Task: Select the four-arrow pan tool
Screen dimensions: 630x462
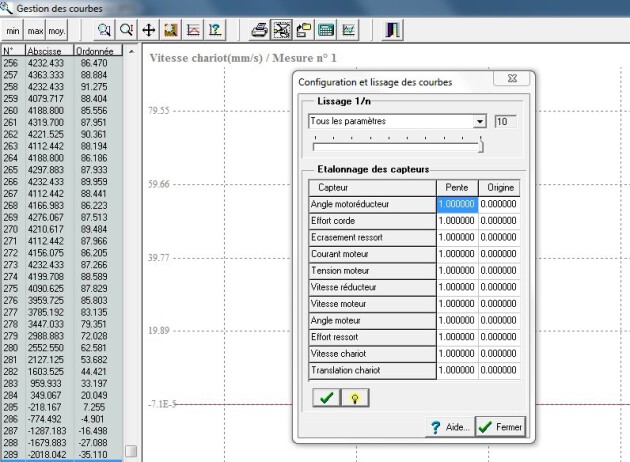Action: (149, 30)
